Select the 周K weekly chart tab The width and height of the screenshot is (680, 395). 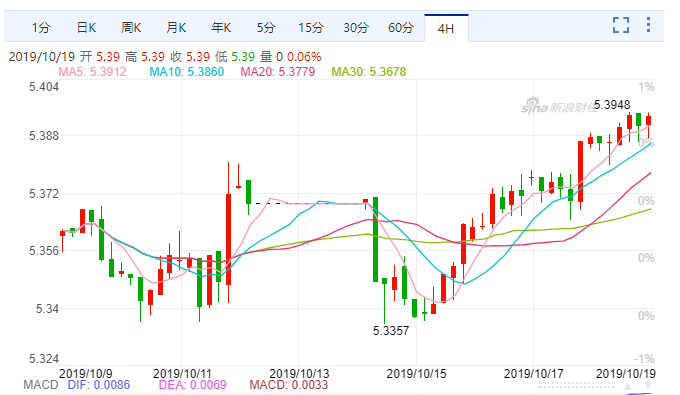click(x=131, y=28)
